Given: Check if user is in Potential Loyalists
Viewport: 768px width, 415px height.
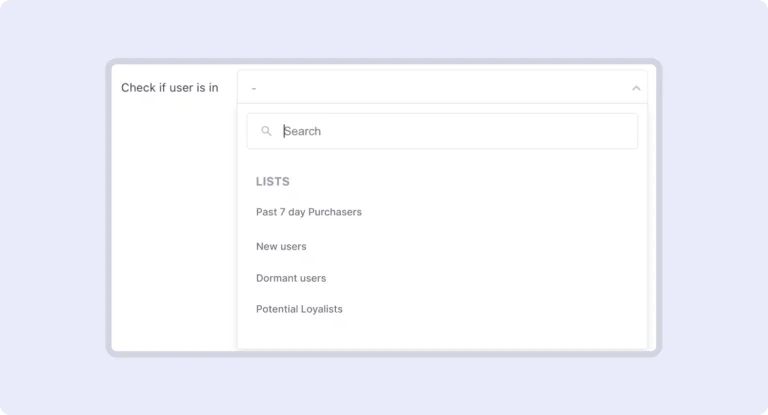Looking at the screenshot, I should coord(299,309).
